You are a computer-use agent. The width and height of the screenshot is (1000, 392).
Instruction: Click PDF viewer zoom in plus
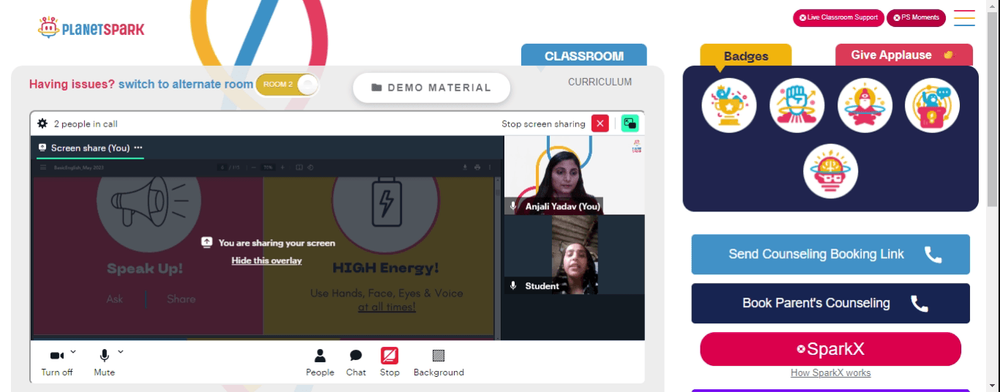point(282,168)
